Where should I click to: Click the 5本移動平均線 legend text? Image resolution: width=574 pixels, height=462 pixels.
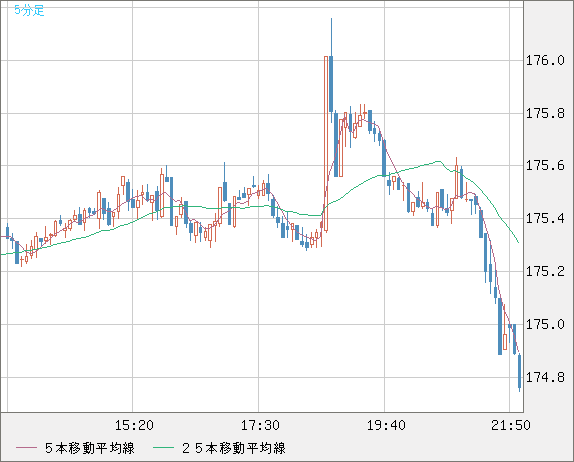click(x=90, y=448)
